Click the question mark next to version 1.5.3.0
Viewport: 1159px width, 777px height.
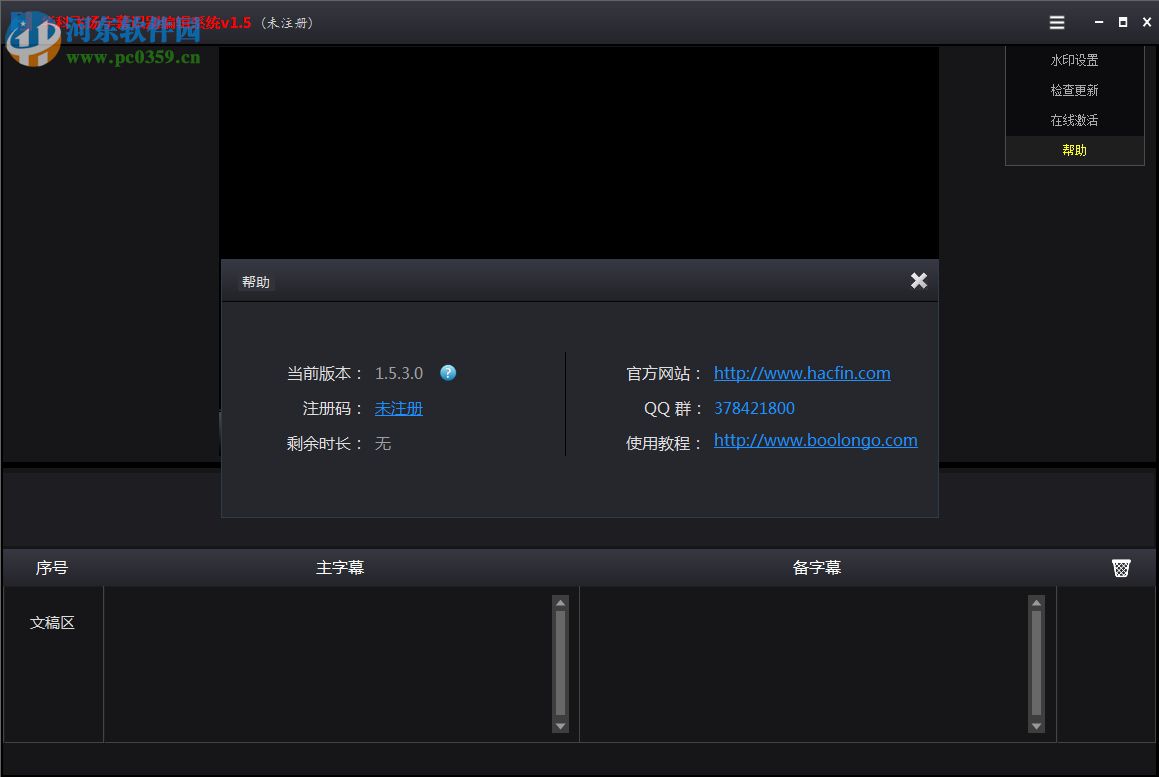click(x=448, y=373)
